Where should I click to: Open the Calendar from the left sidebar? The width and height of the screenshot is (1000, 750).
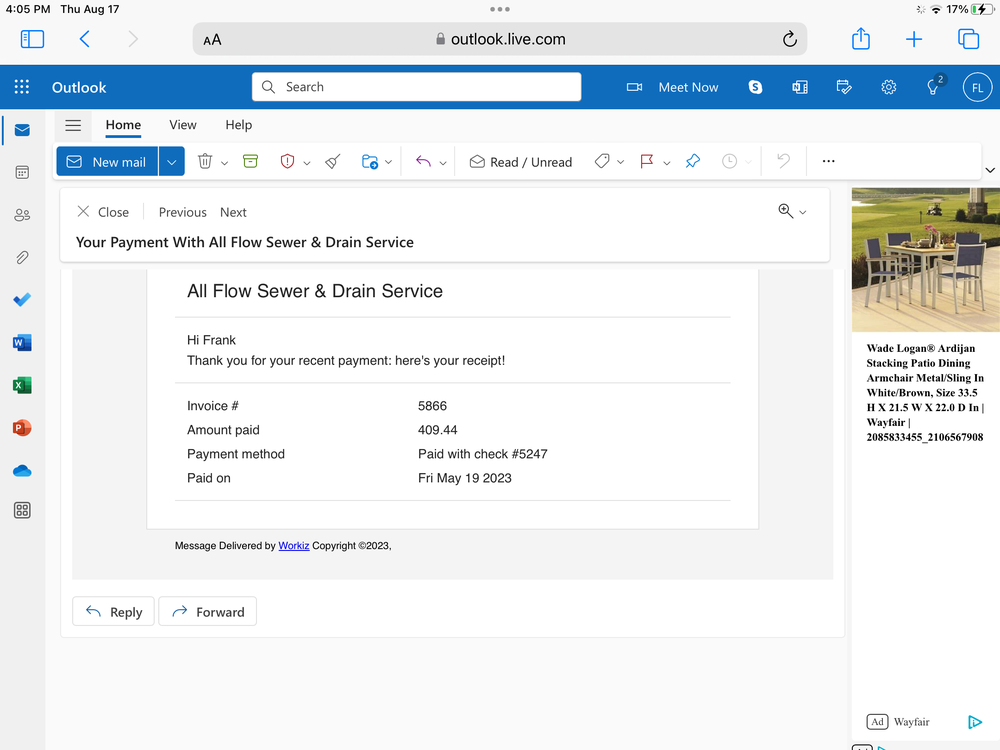22,172
